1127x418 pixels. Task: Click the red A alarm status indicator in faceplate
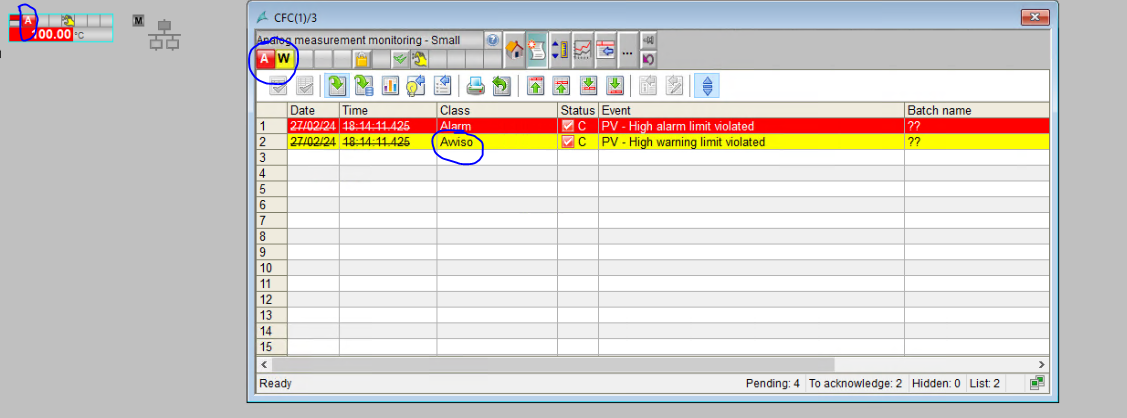click(x=264, y=59)
